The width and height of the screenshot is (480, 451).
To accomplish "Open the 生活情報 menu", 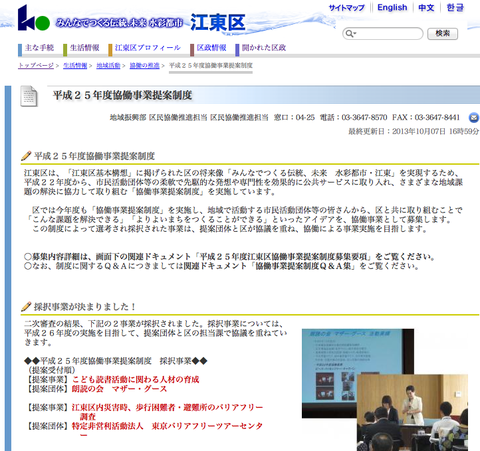I will click(85, 48).
